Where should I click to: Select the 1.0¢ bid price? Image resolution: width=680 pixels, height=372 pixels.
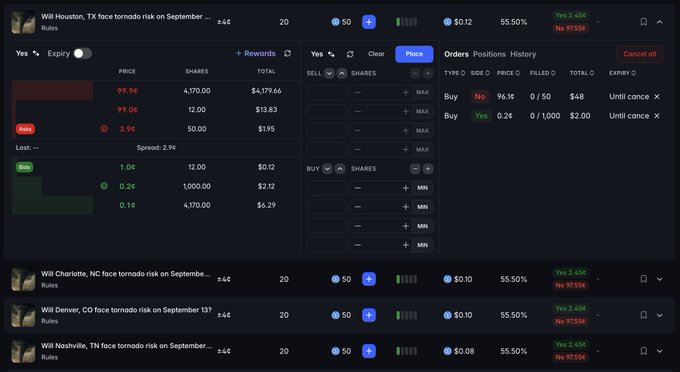pyautogui.click(x=127, y=167)
